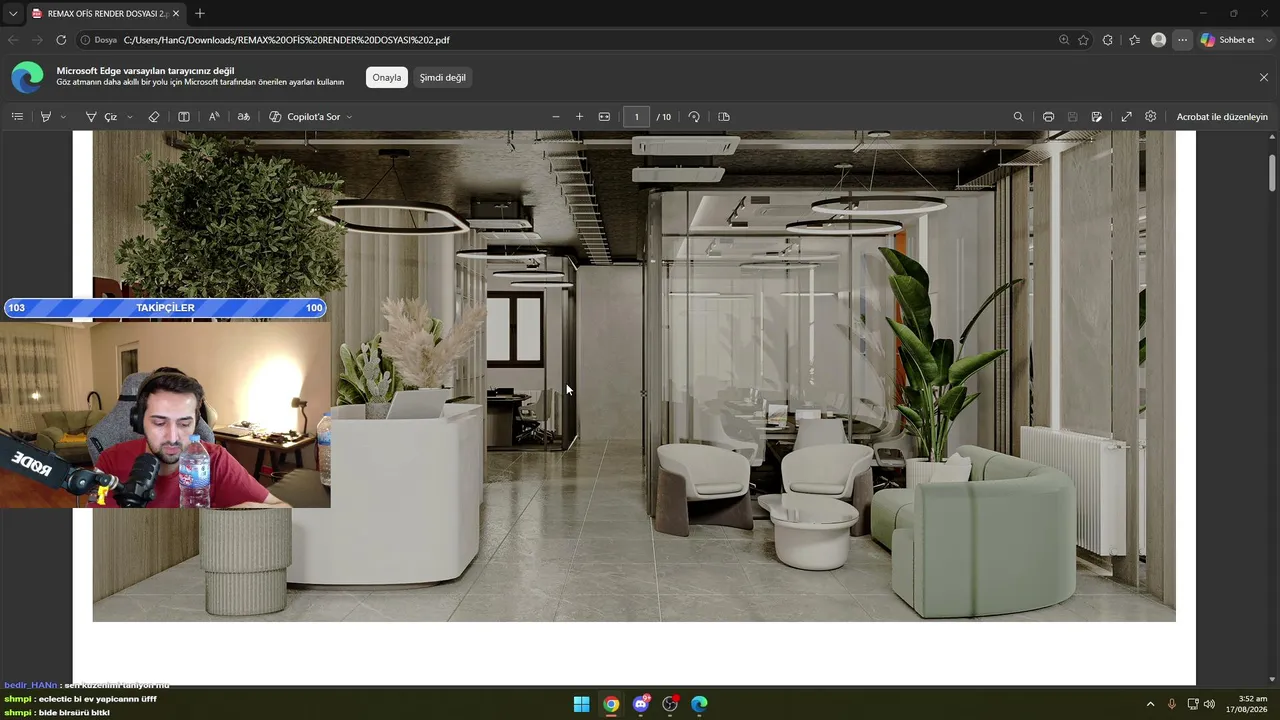Click the Dosya site information label
Screen dimensions: 1280x720
(x=99, y=40)
